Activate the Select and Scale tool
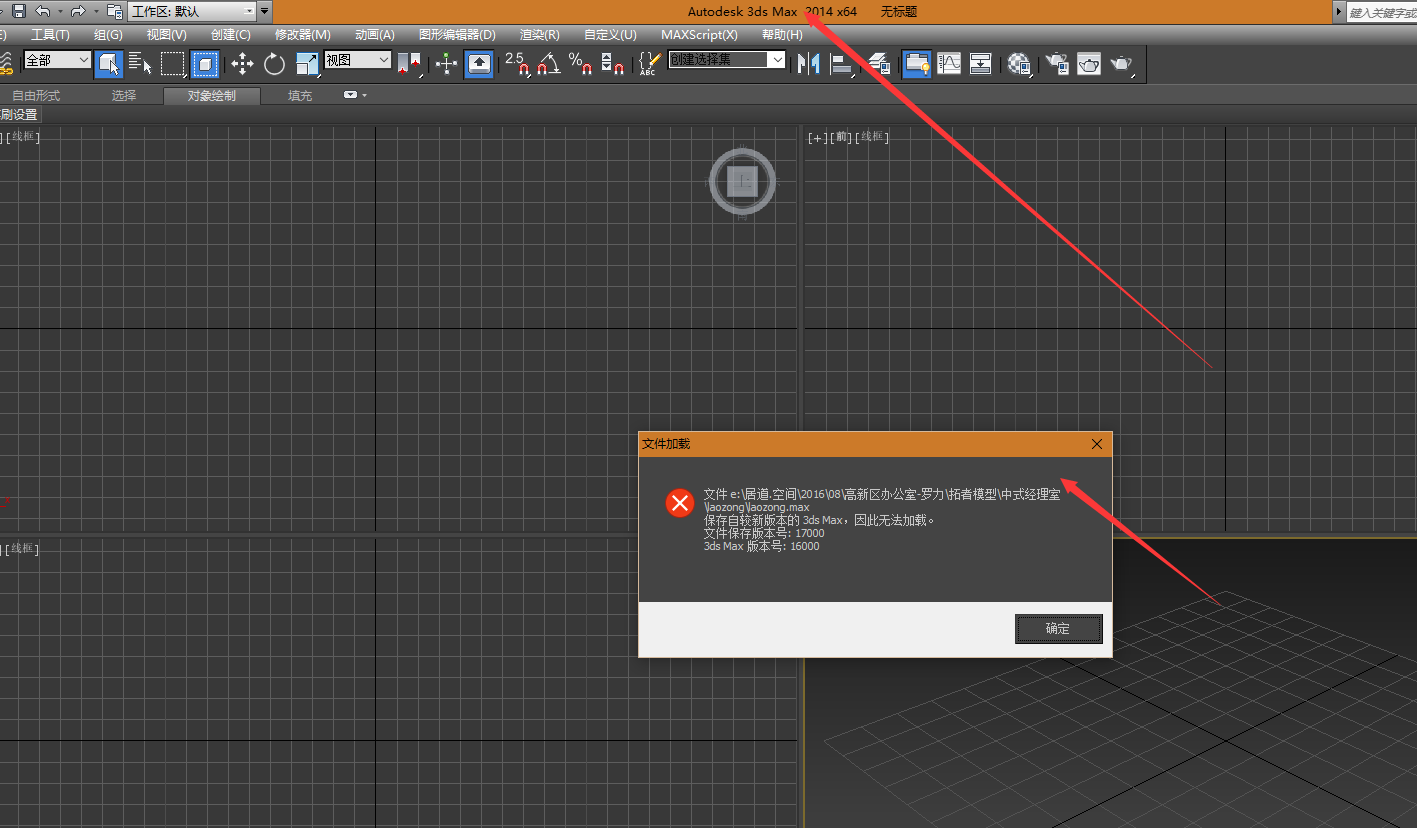Screen dimensions: 1417x828 point(307,64)
